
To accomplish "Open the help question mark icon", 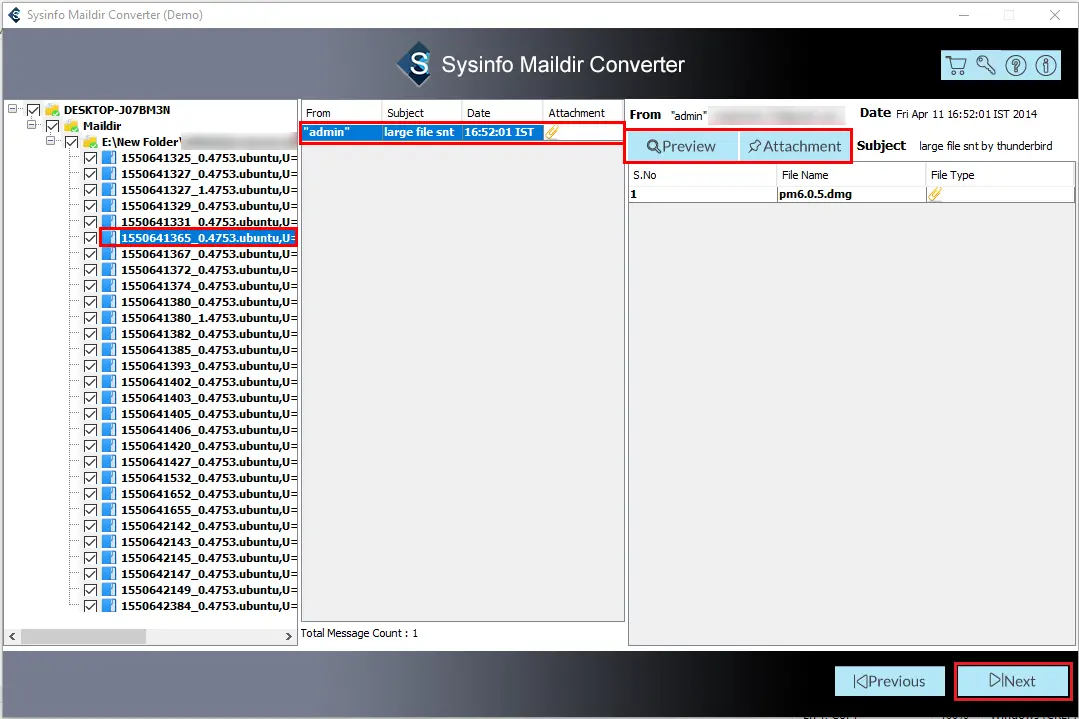I will tap(1016, 65).
